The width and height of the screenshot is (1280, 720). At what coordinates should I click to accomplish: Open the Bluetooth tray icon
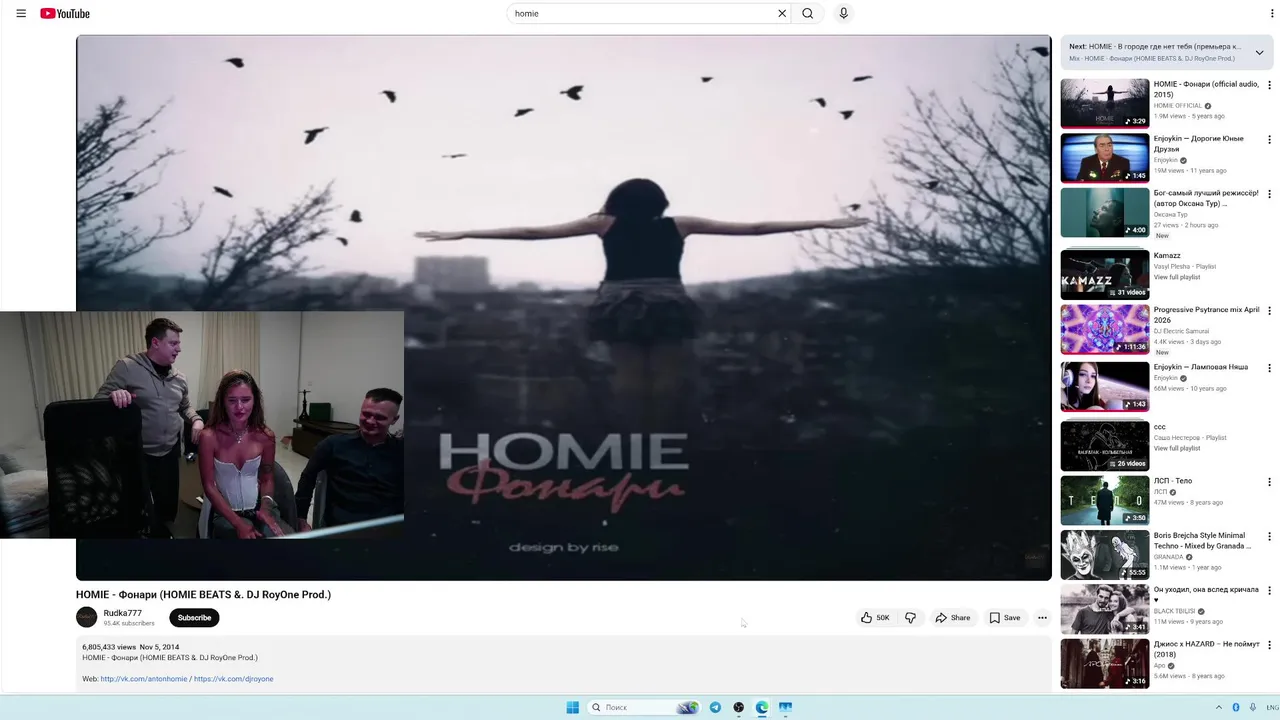pyautogui.click(x=1236, y=707)
